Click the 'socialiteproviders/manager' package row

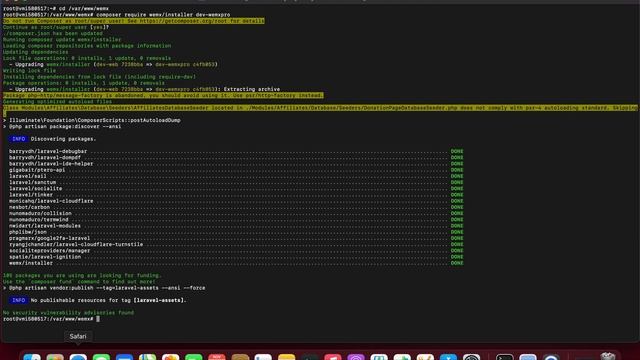coord(236,250)
